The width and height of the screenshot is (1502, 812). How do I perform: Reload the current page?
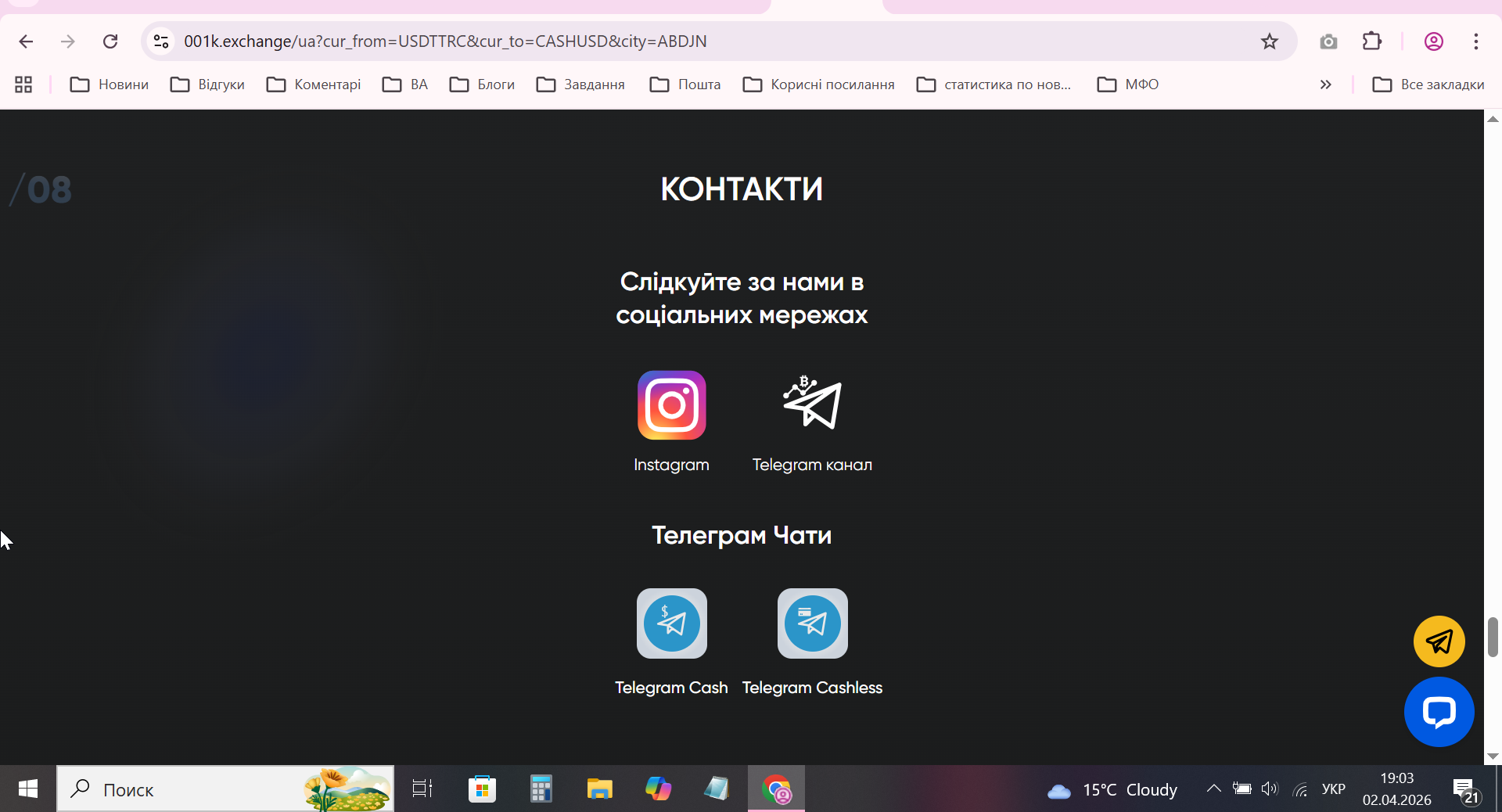pos(110,41)
